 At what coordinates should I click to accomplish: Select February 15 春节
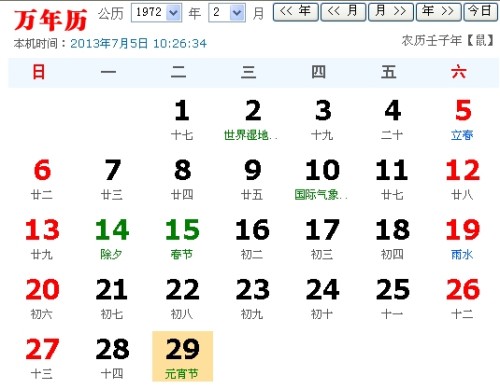182,239
